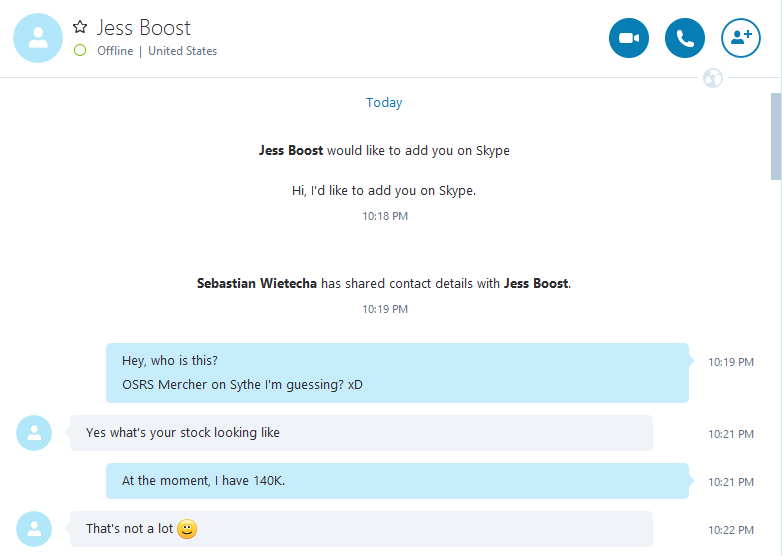Toggle the favorite star next to Jess Boost
The image size is (782, 556).
[80, 27]
